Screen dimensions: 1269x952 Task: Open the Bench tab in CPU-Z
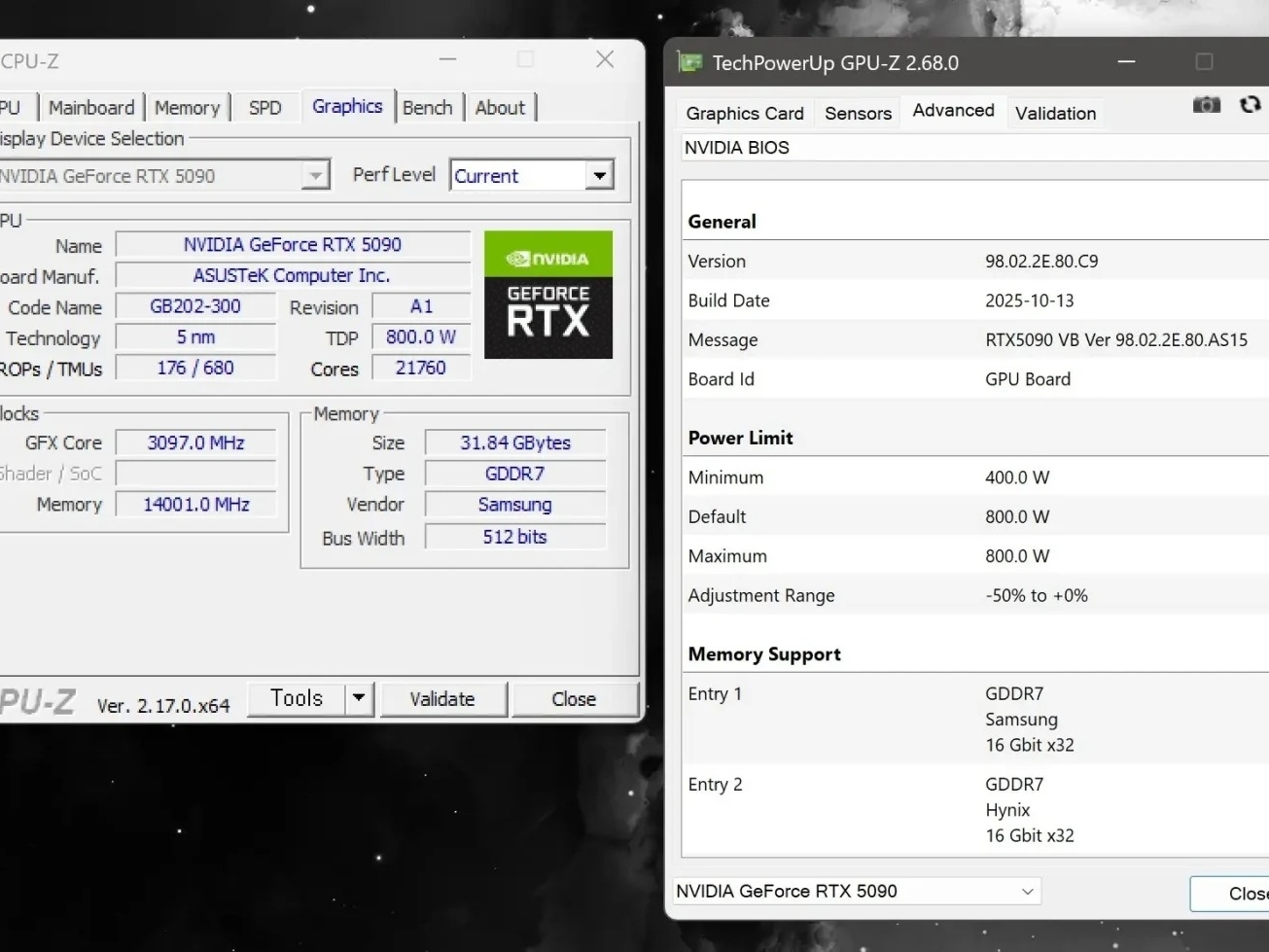click(x=428, y=107)
